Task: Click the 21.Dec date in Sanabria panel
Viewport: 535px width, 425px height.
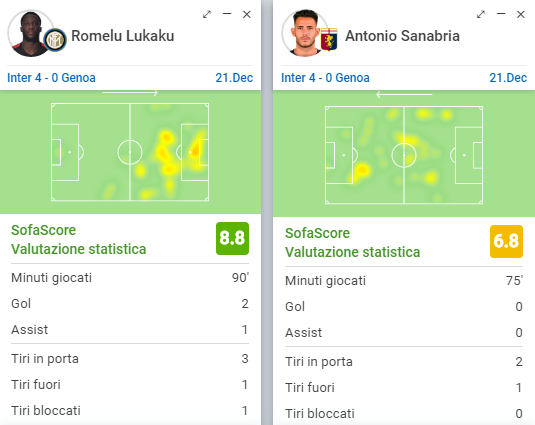Action: click(x=508, y=78)
